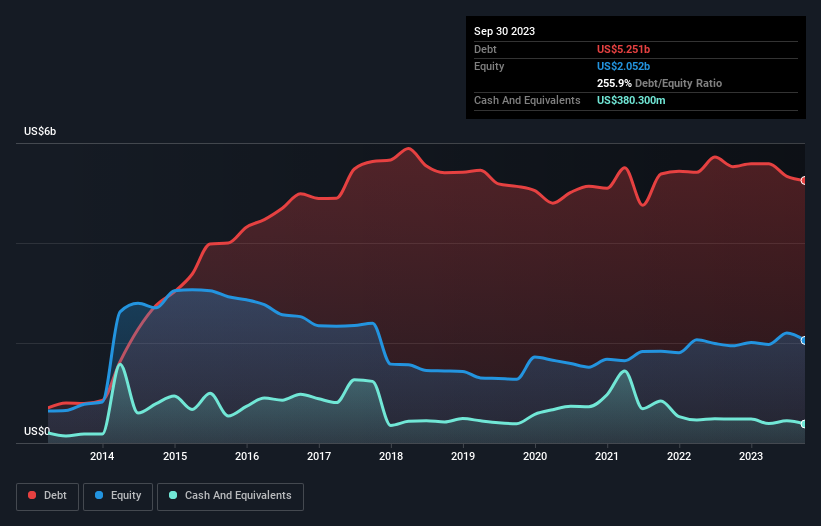This screenshot has height=526, width=821.
Task: Select the Debt endpoint marker on chart
Action: (x=804, y=181)
